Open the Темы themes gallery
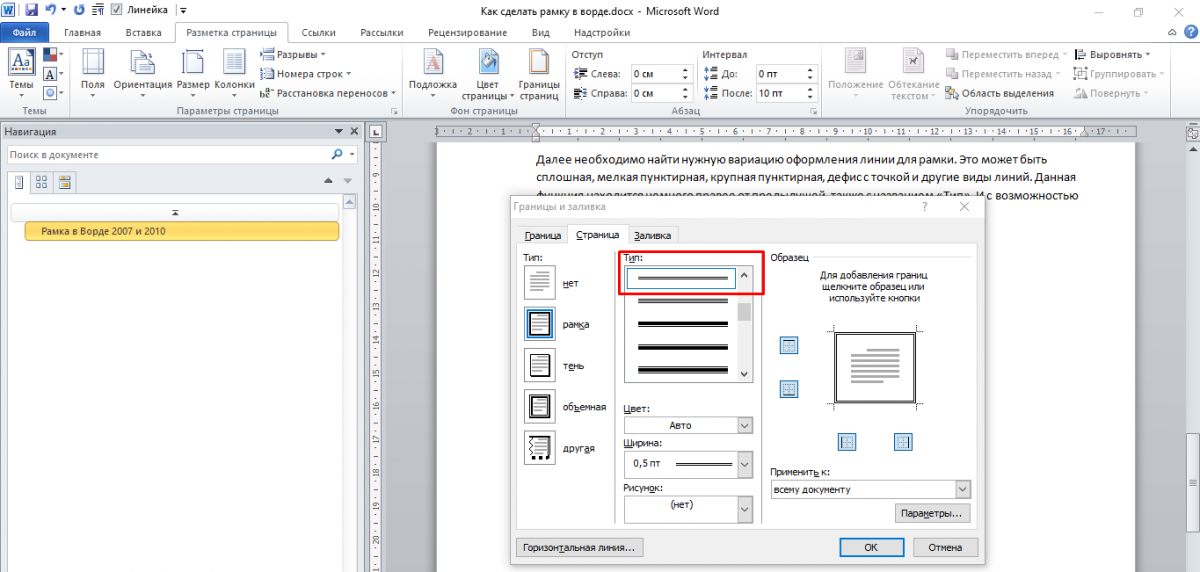 click(x=20, y=71)
